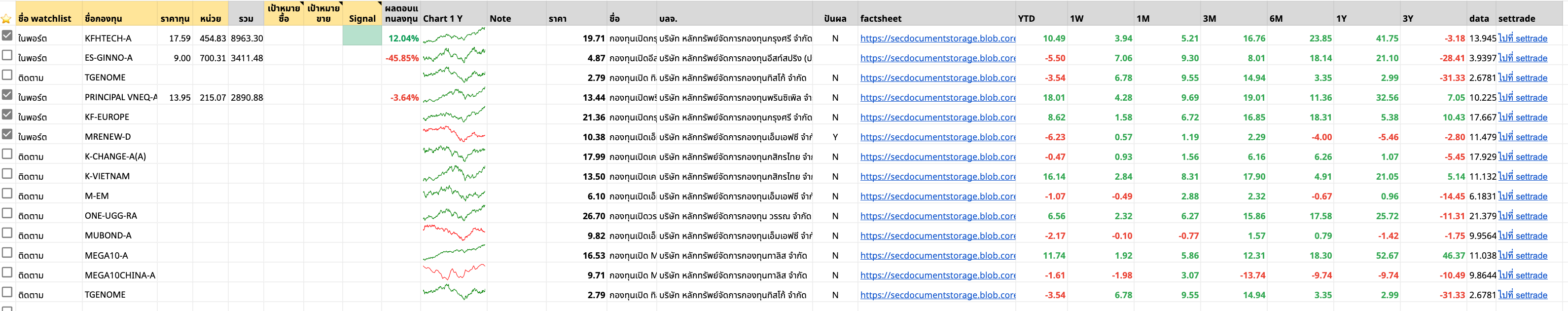Open the settrade link for ONE-UGG-RA
This screenshot has height=311, width=1568.
coord(1522,216)
